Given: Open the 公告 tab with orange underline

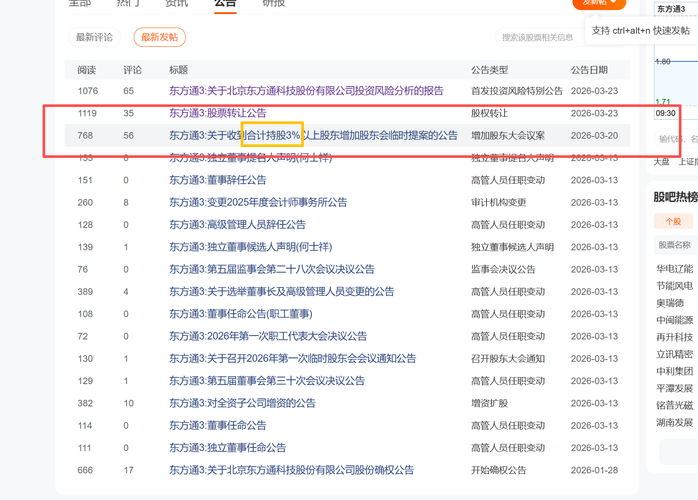Looking at the screenshot, I should point(225,4).
